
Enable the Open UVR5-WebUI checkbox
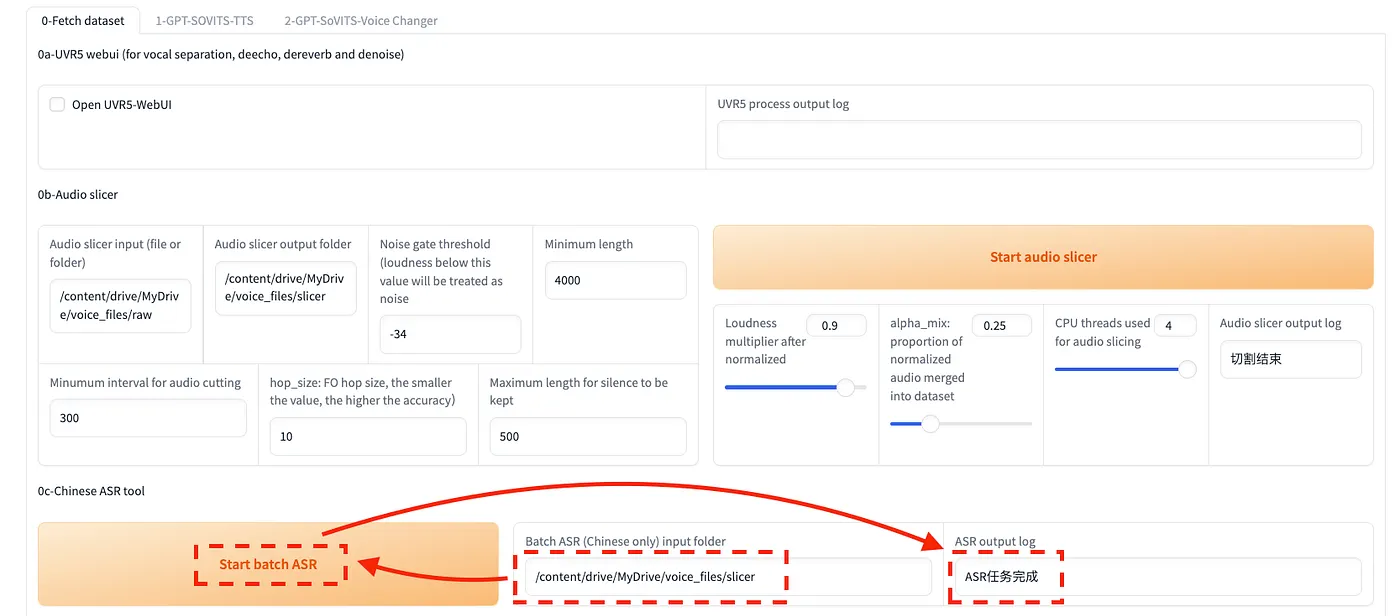57,104
